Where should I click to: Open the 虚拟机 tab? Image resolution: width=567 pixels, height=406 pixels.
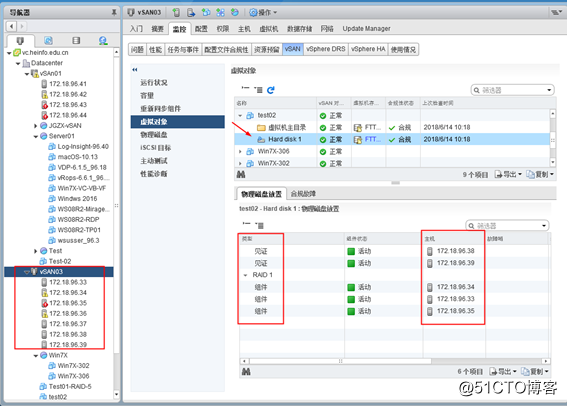(x=269, y=29)
